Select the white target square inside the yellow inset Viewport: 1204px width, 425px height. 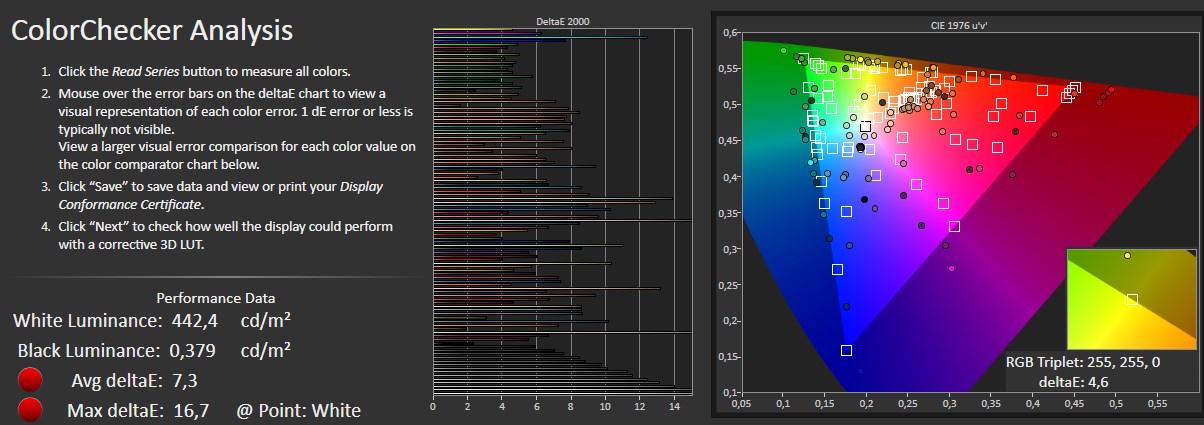1132,299
